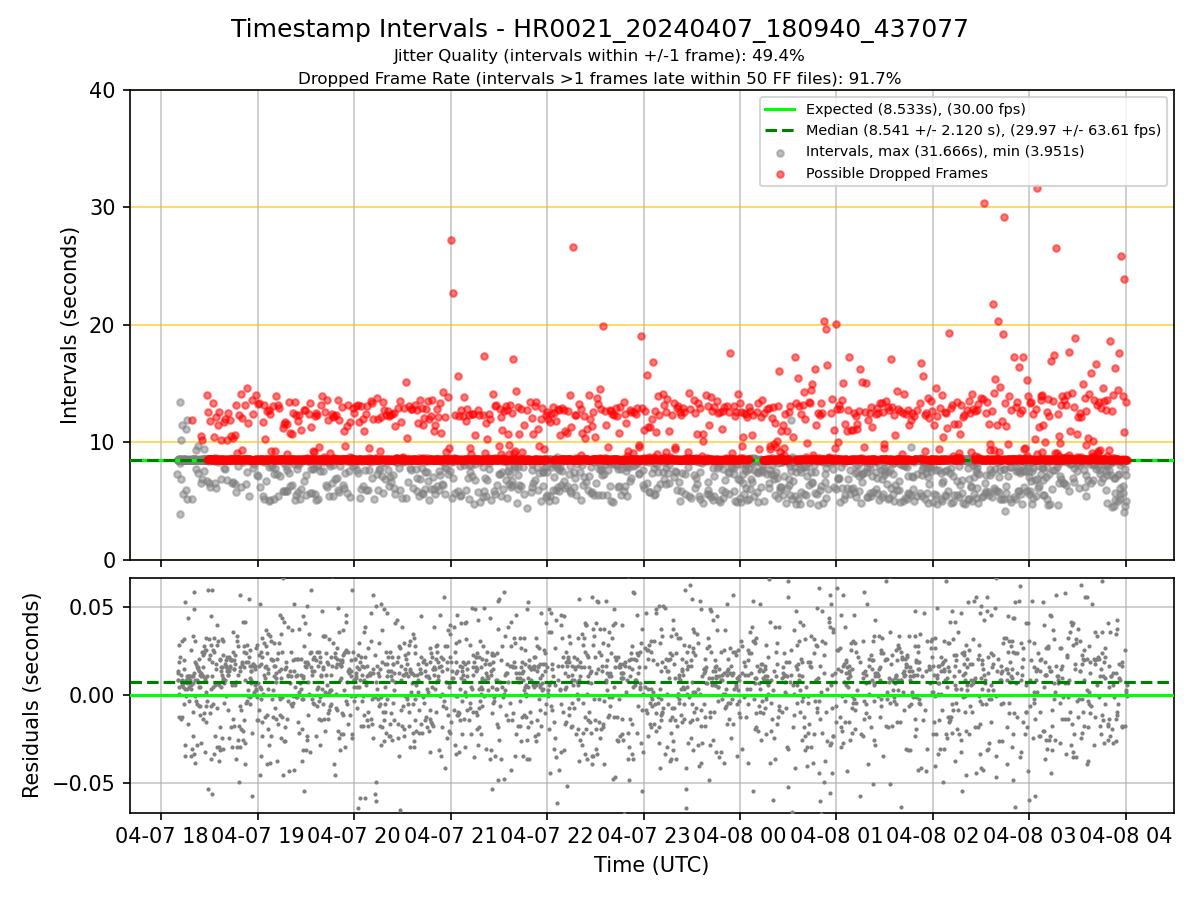The width and height of the screenshot is (1200, 900).
Task: Click the red dot marker in legend
Action: (x=780, y=173)
